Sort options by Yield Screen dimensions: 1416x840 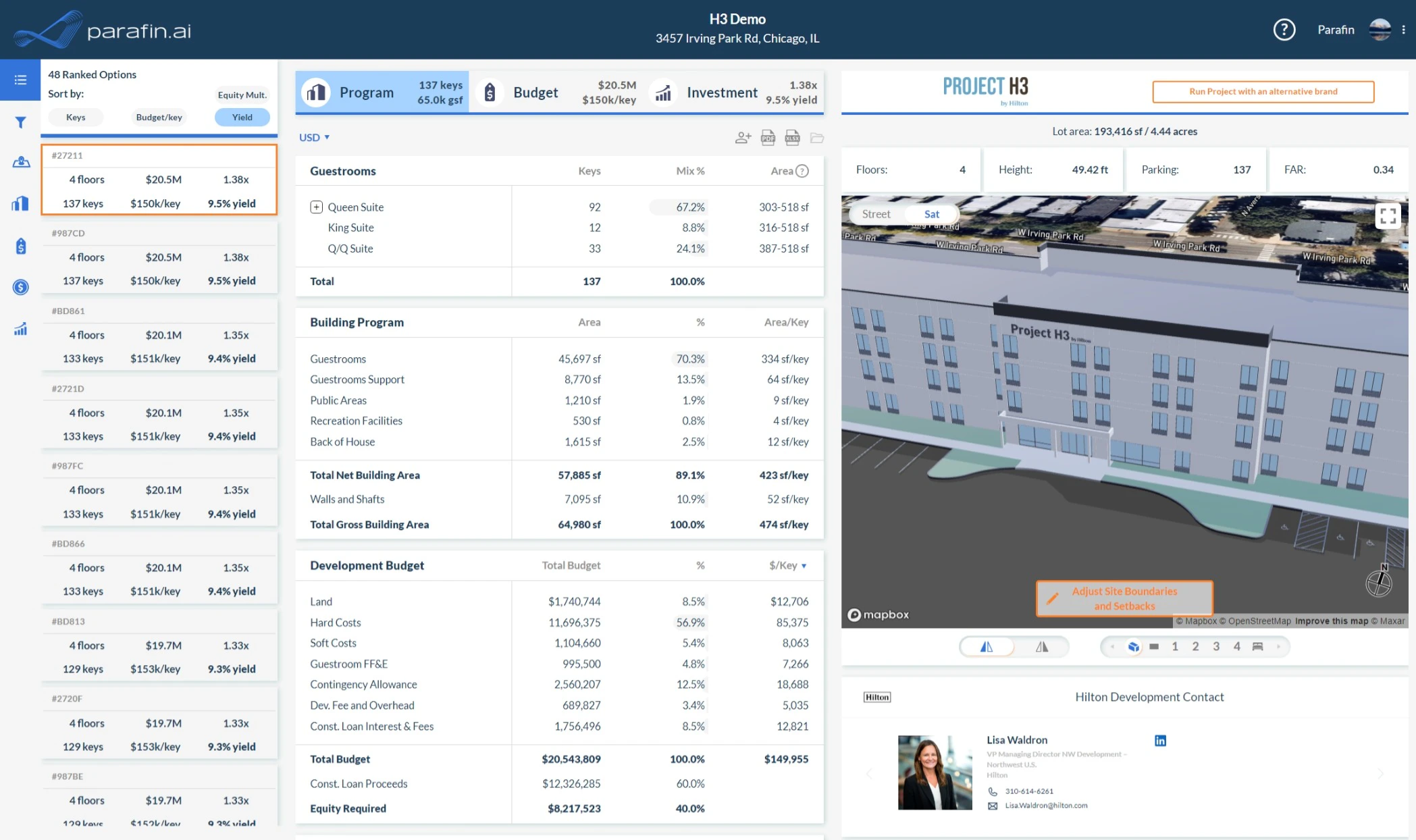tap(242, 117)
